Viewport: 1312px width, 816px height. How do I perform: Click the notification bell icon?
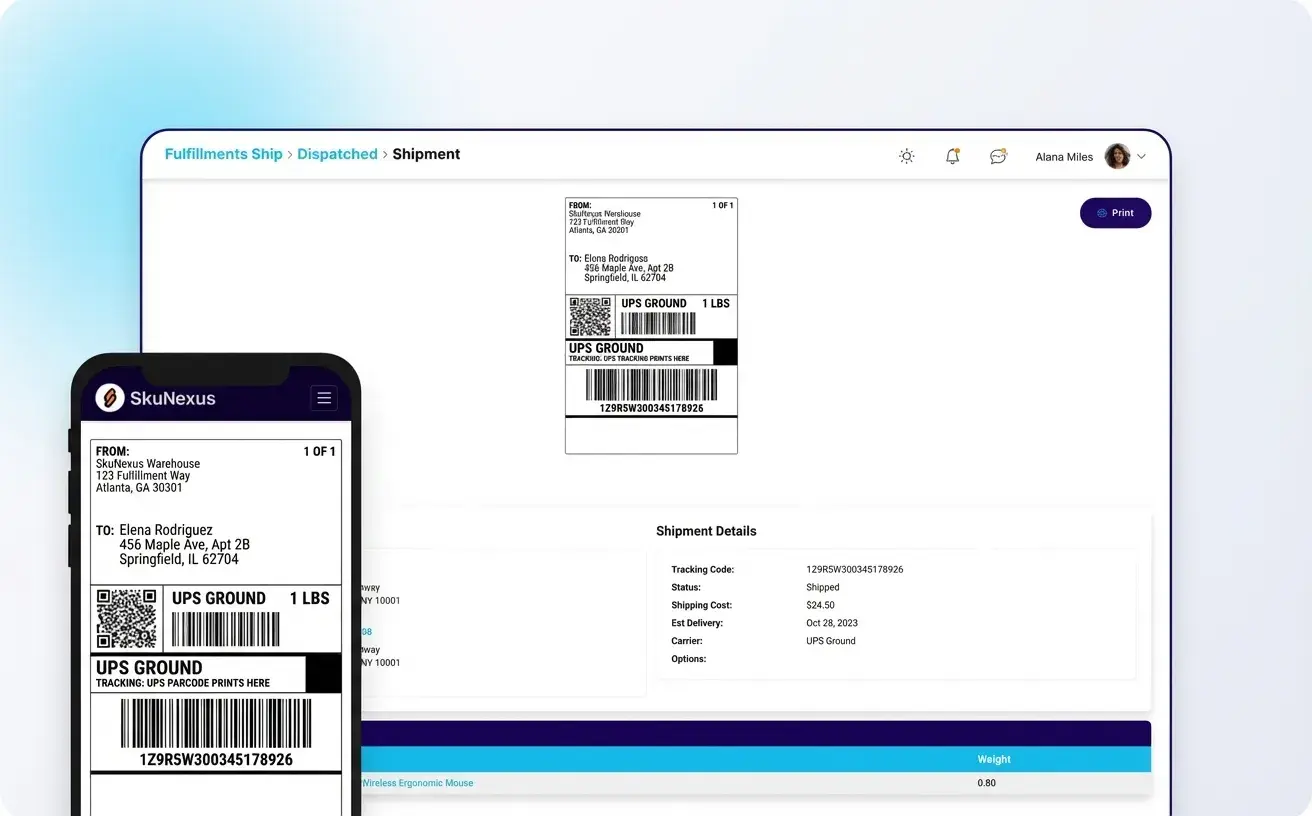pyautogui.click(x=951, y=157)
